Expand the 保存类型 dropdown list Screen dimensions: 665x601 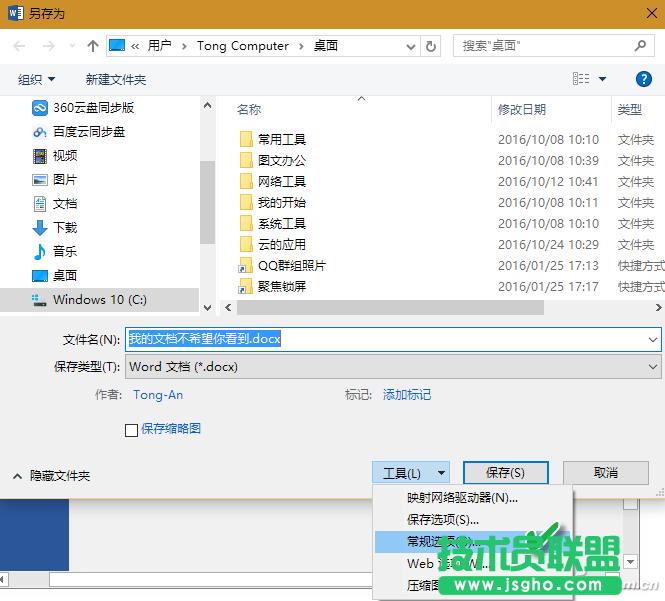652,367
